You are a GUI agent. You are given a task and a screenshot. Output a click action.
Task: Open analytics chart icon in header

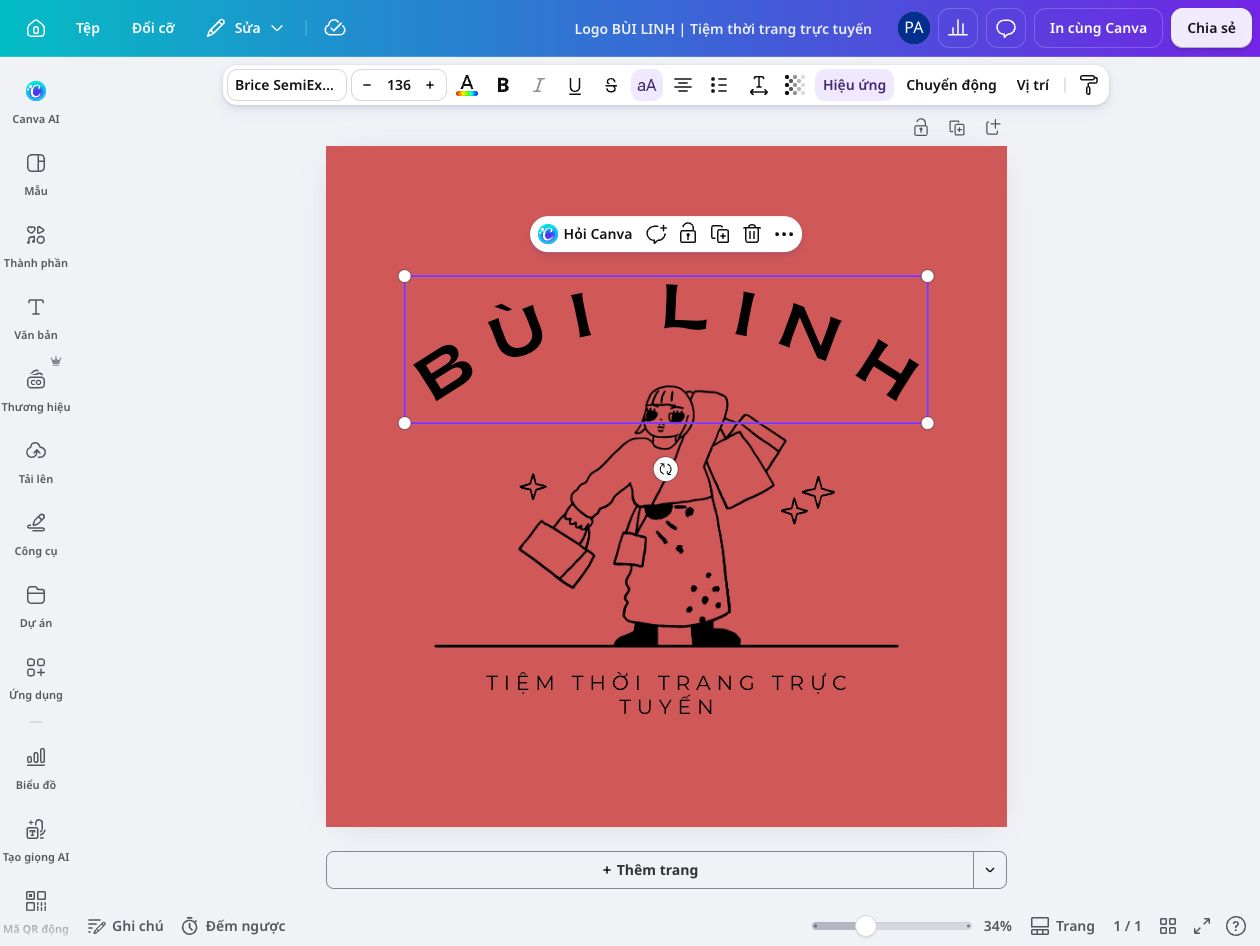958,28
